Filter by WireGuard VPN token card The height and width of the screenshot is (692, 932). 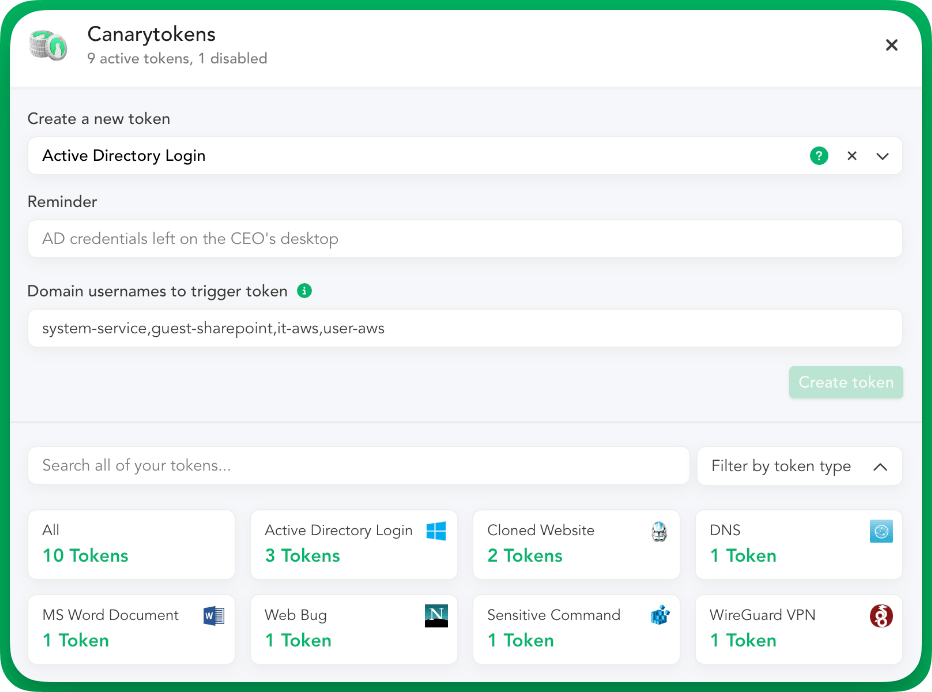point(799,630)
